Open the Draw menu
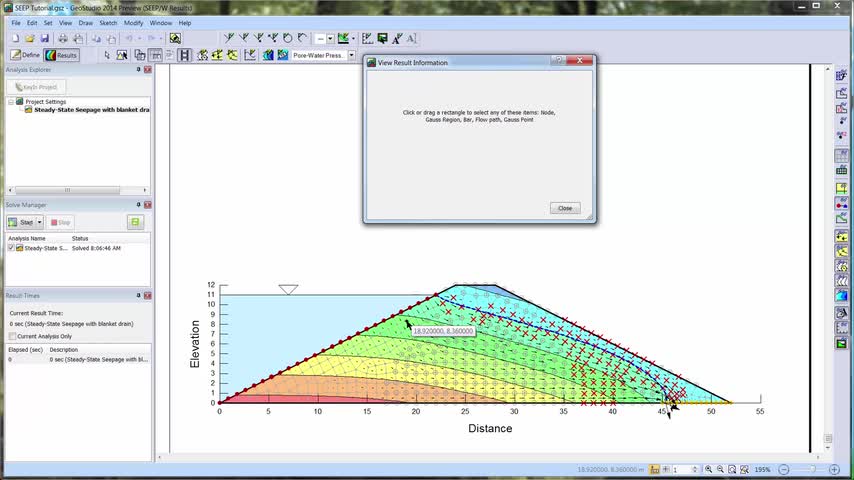854x480 pixels. tap(86, 23)
